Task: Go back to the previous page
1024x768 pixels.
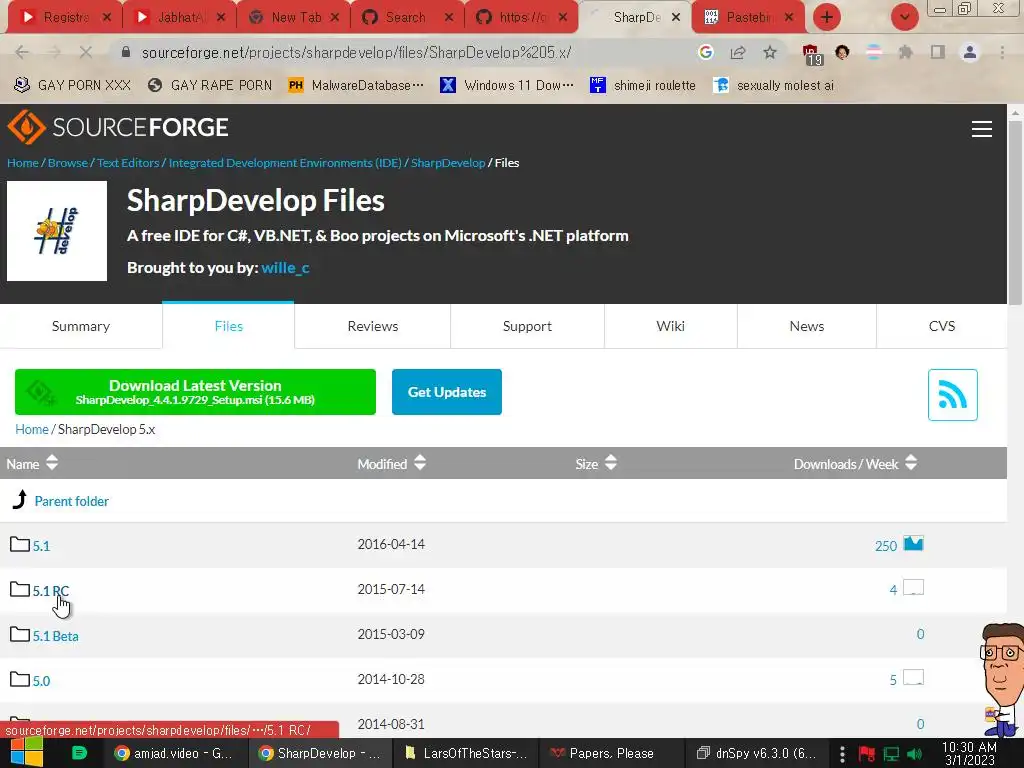Action: 22,52
